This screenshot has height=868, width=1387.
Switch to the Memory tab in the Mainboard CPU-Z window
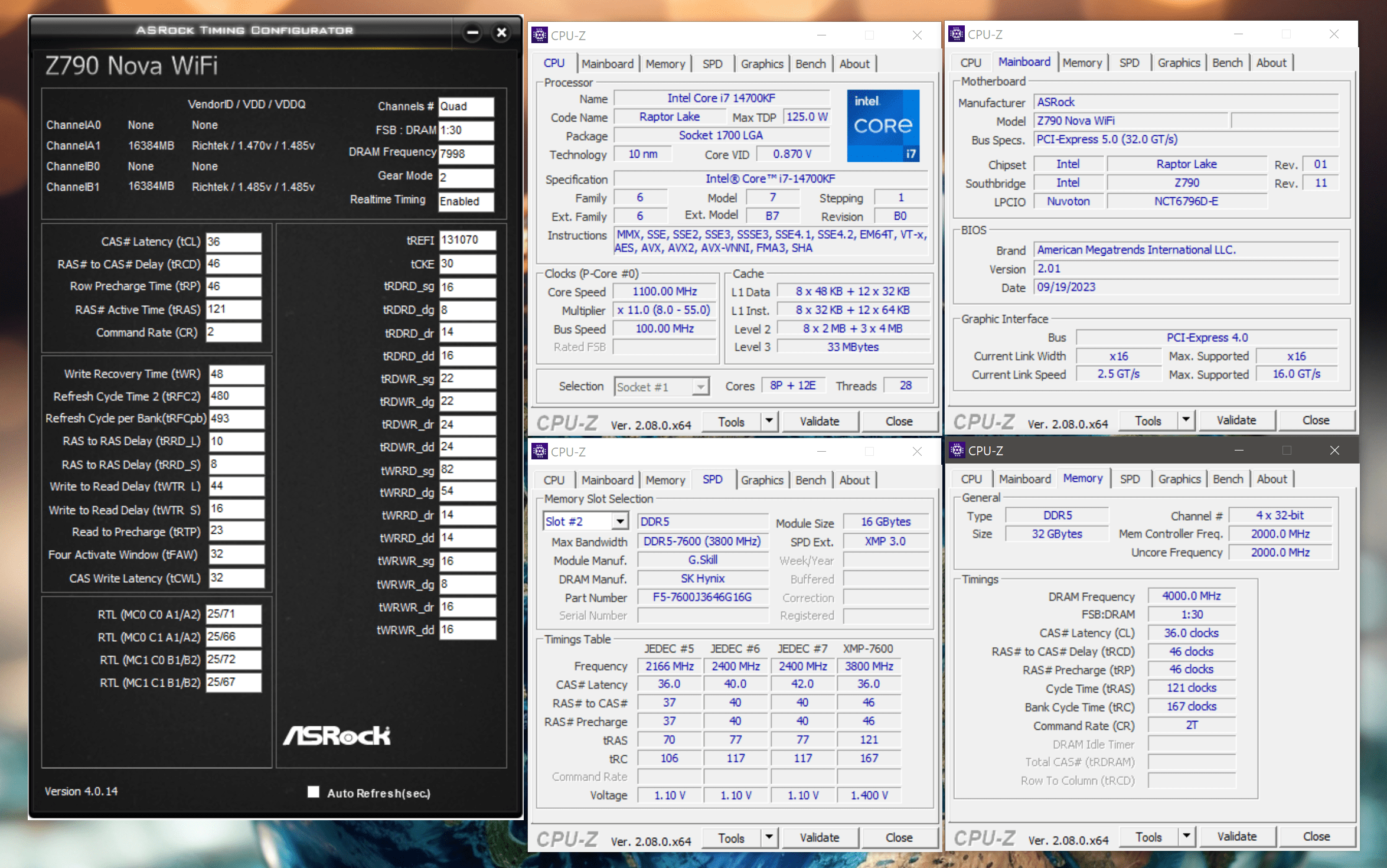tap(1082, 63)
